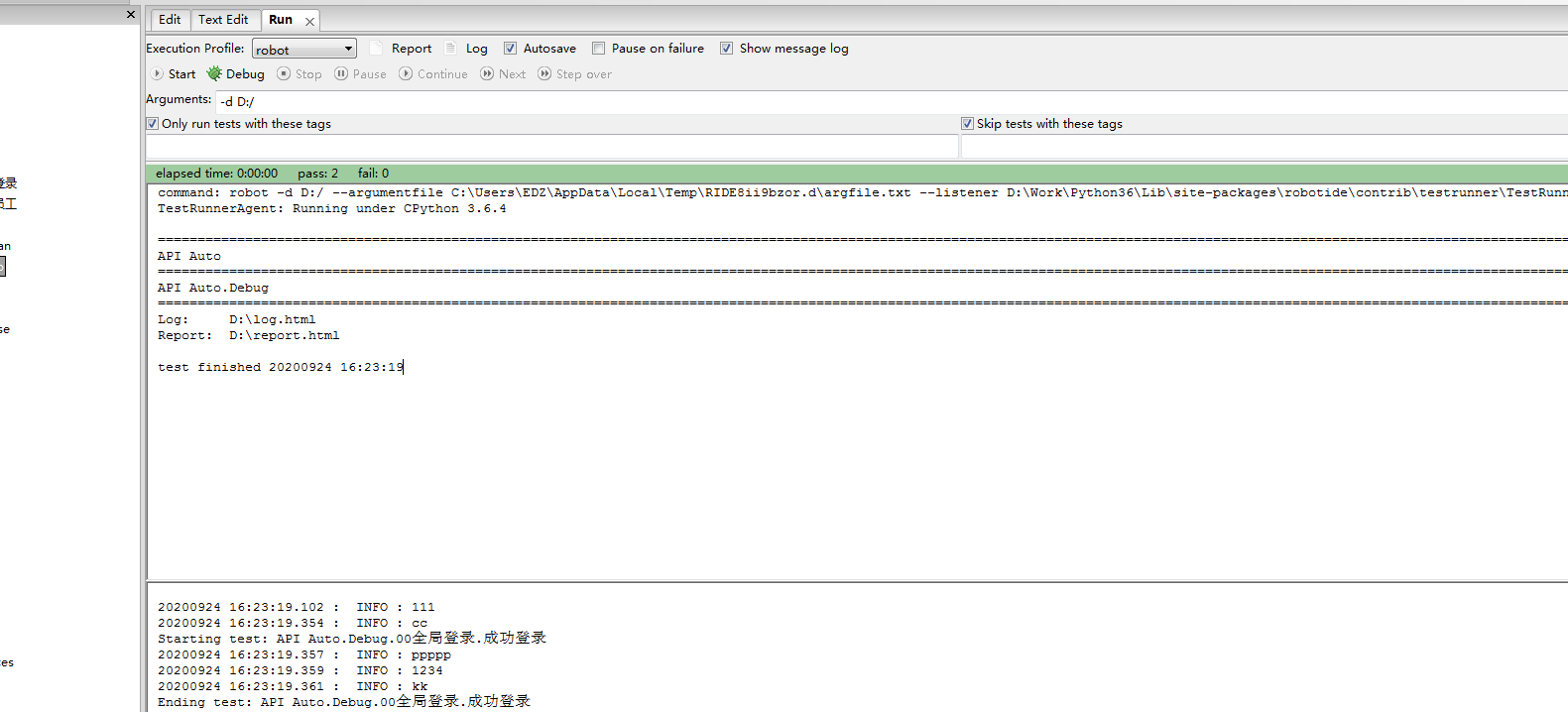This screenshot has width=1568, height=712.
Task: Click the elapsed time status text
Action: click(x=216, y=174)
